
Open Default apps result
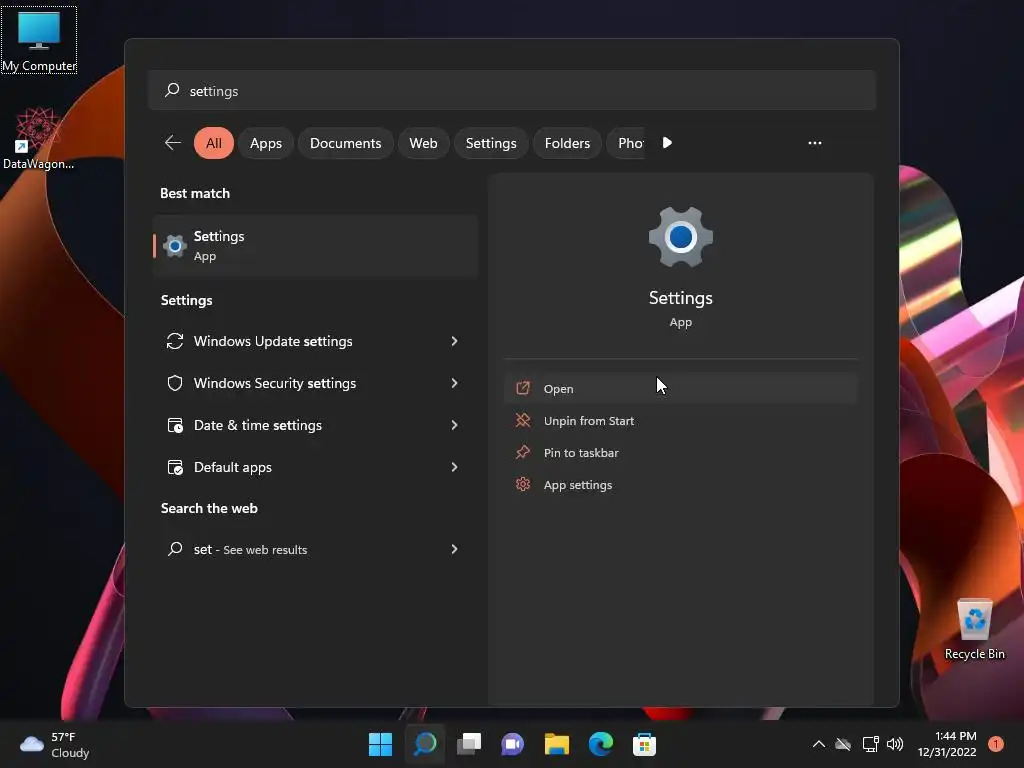(x=315, y=467)
